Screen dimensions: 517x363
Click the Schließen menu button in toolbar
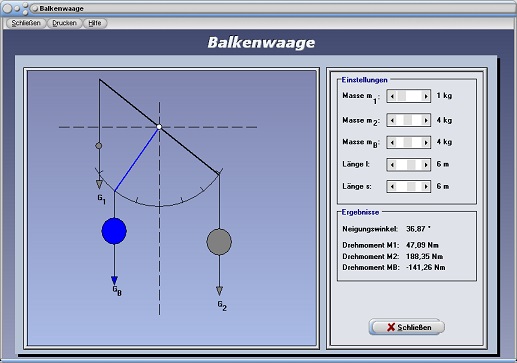click(x=26, y=23)
